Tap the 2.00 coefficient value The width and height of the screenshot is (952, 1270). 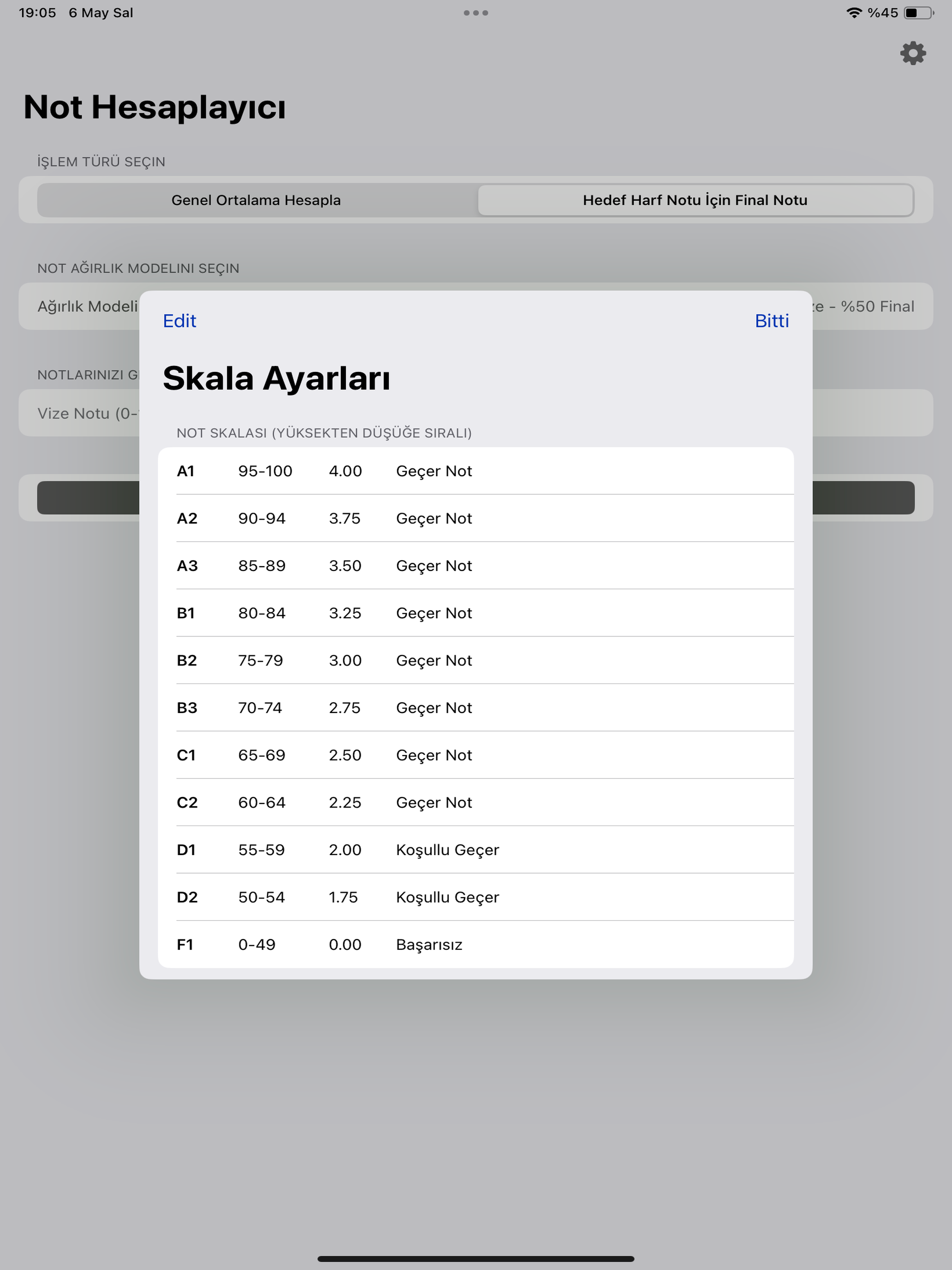(345, 850)
